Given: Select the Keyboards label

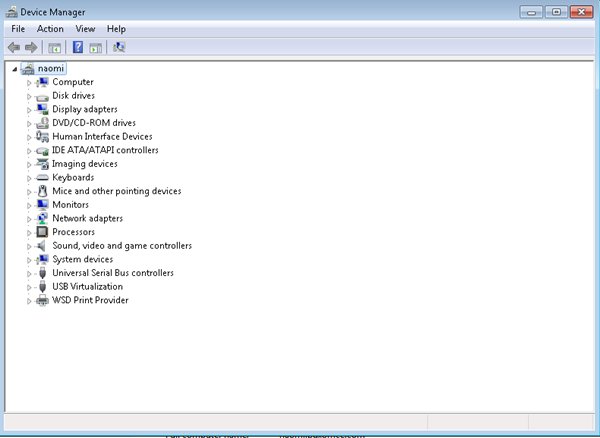Looking at the screenshot, I should click(x=73, y=177).
